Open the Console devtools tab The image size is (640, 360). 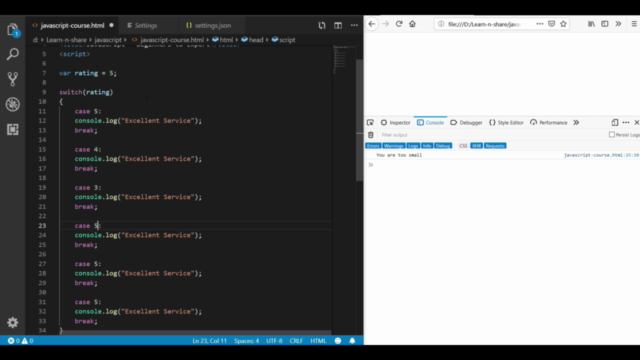(430, 122)
